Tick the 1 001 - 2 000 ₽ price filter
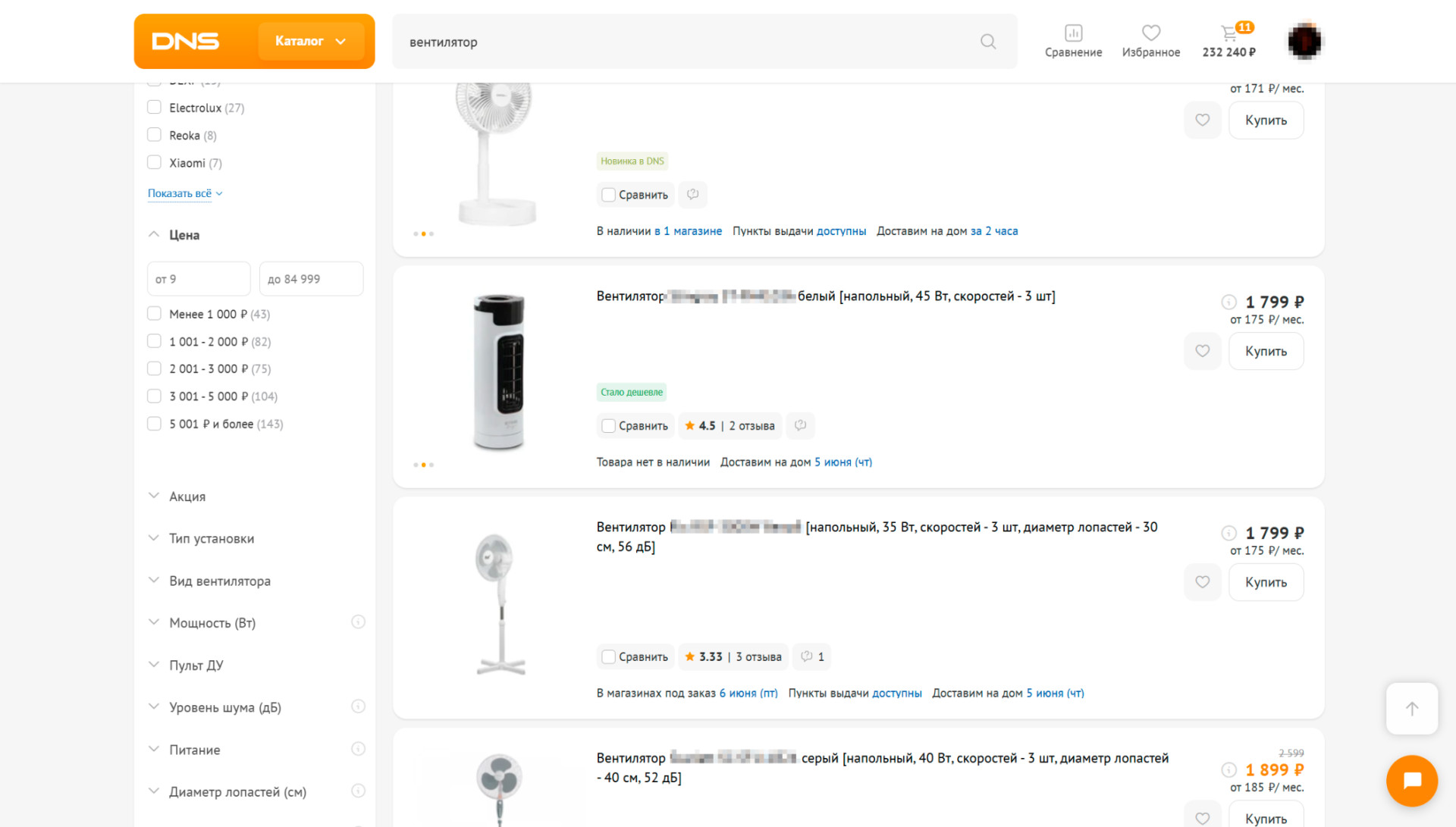The image size is (1456, 827). pos(154,341)
